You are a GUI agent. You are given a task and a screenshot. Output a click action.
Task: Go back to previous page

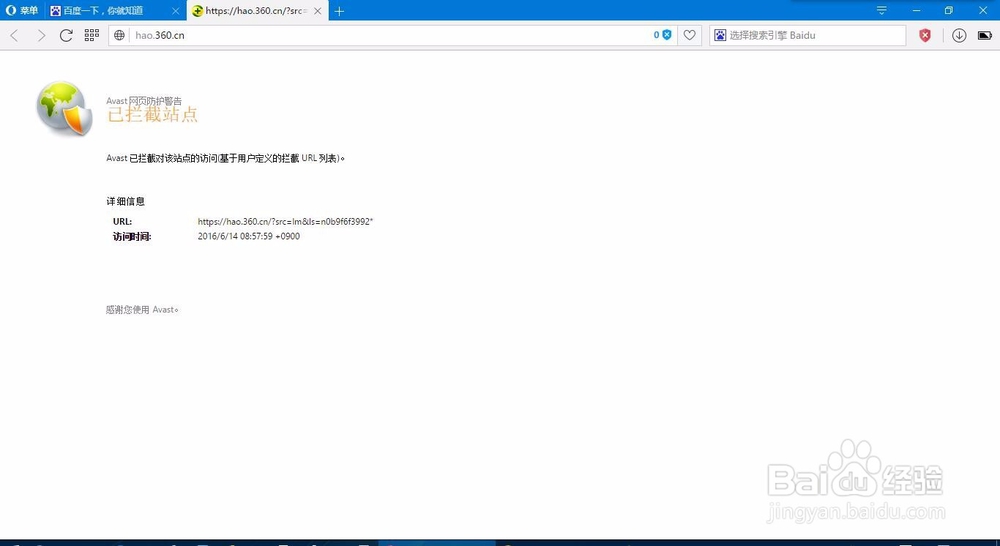(15, 35)
